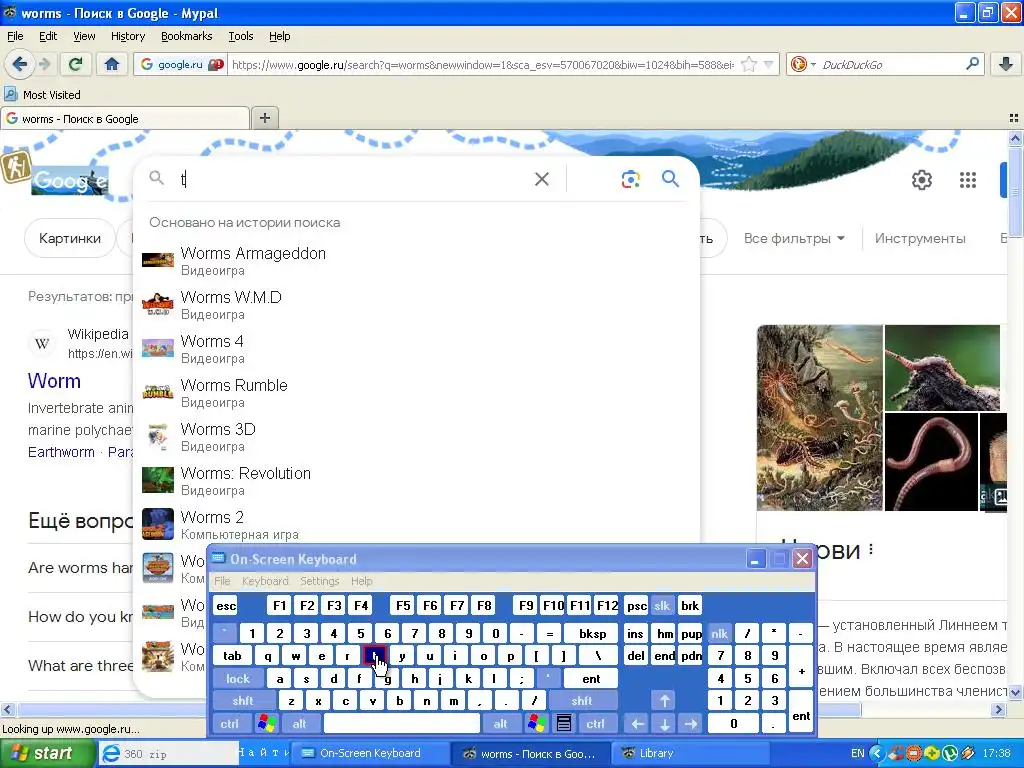Toggle the slk scroll lock key
The height and width of the screenshot is (768, 1024).
[x=662, y=606]
